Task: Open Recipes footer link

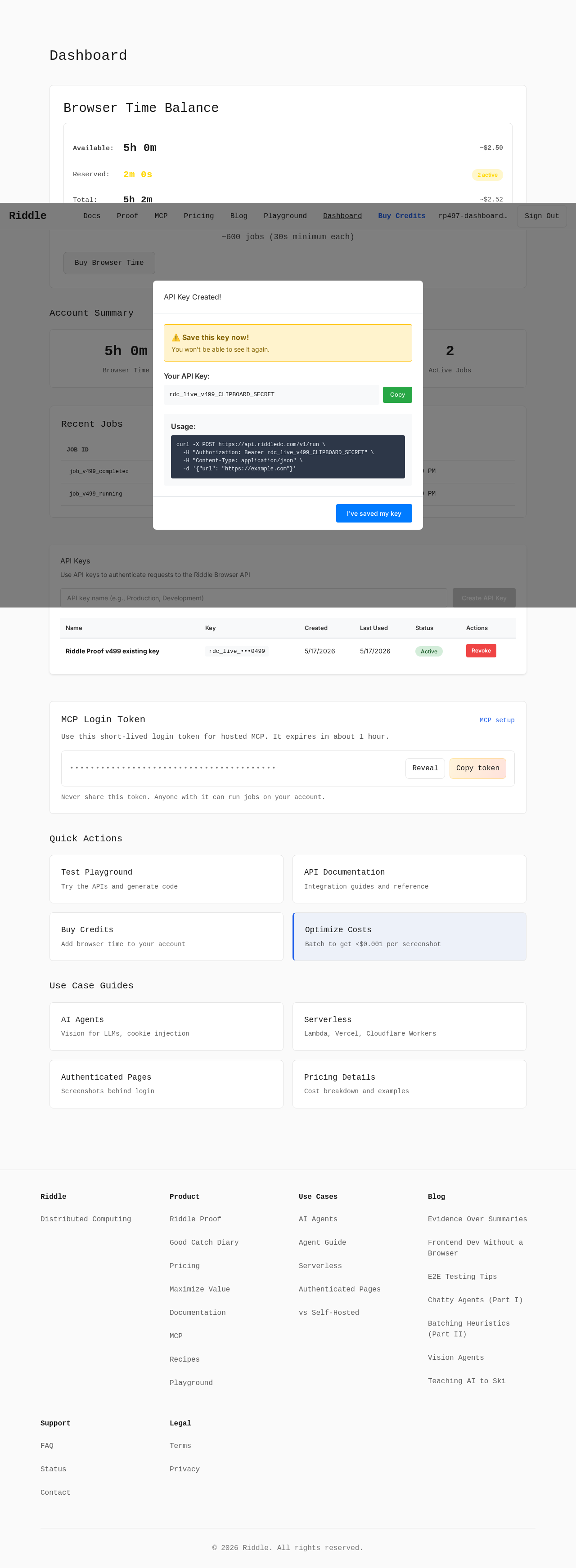Action: [184, 1359]
